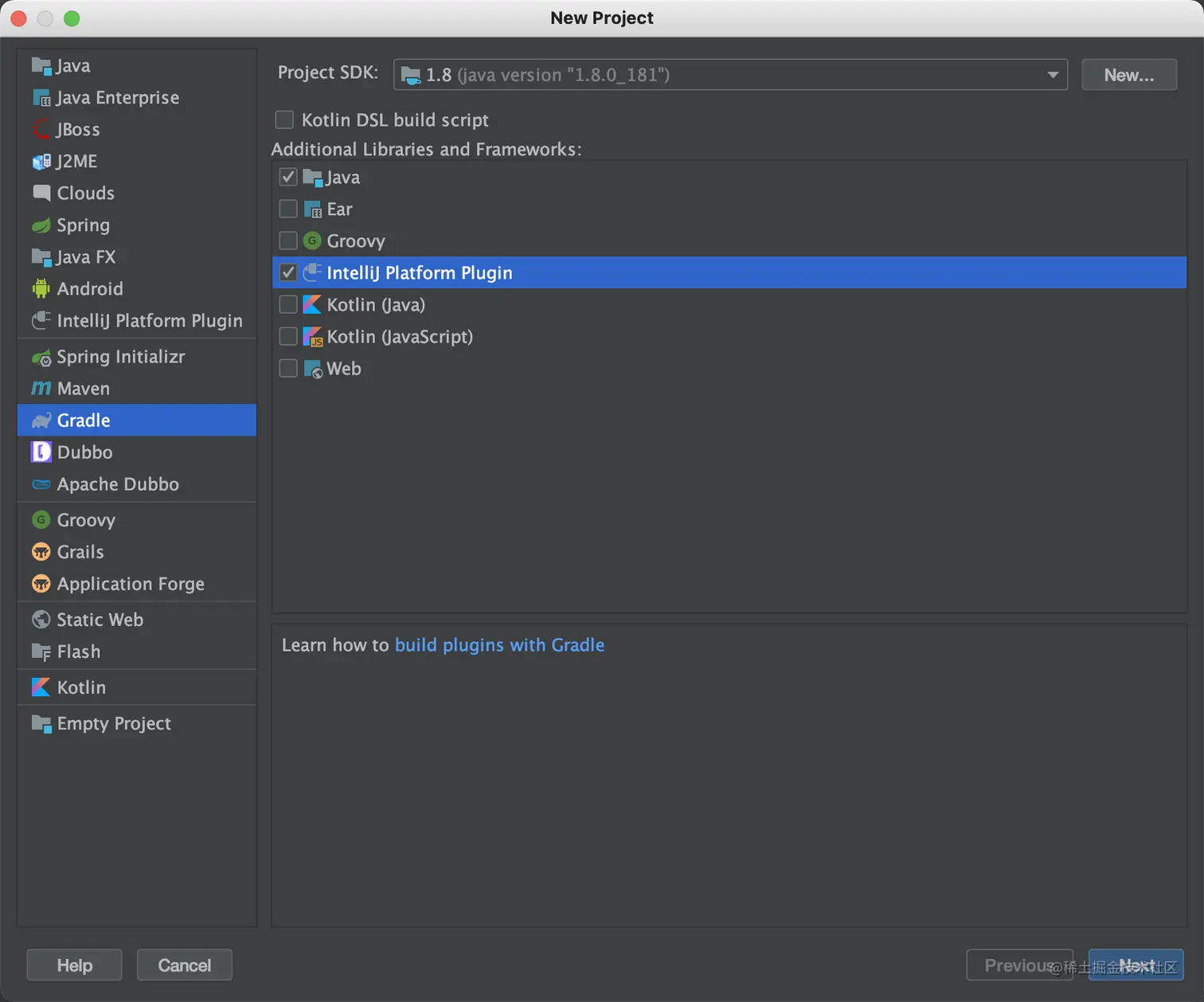Click the Groovy framework icon in libraries list
The height and width of the screenshot is (1002, 1204).
pyautogui.click(x=312, y=241)
